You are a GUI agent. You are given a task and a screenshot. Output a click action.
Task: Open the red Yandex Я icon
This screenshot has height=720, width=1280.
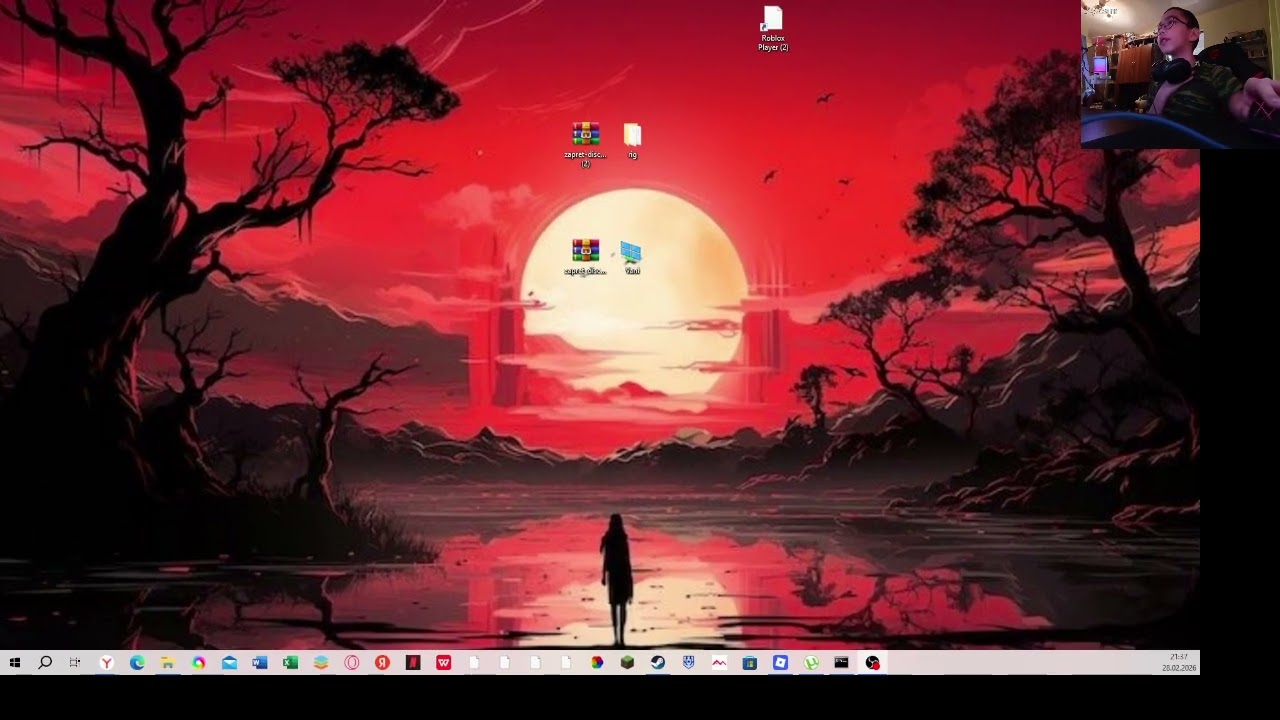coord(382,663)
